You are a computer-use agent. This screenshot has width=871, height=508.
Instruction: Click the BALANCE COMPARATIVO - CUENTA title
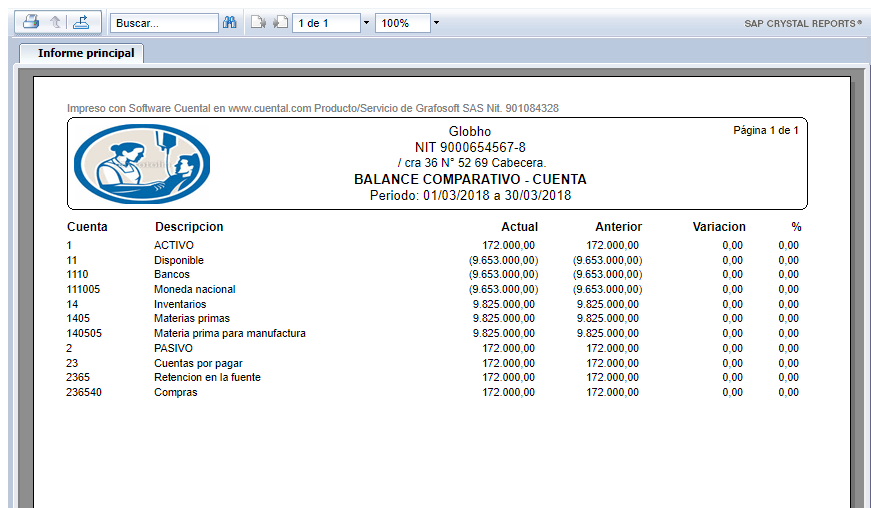(470, 180)
